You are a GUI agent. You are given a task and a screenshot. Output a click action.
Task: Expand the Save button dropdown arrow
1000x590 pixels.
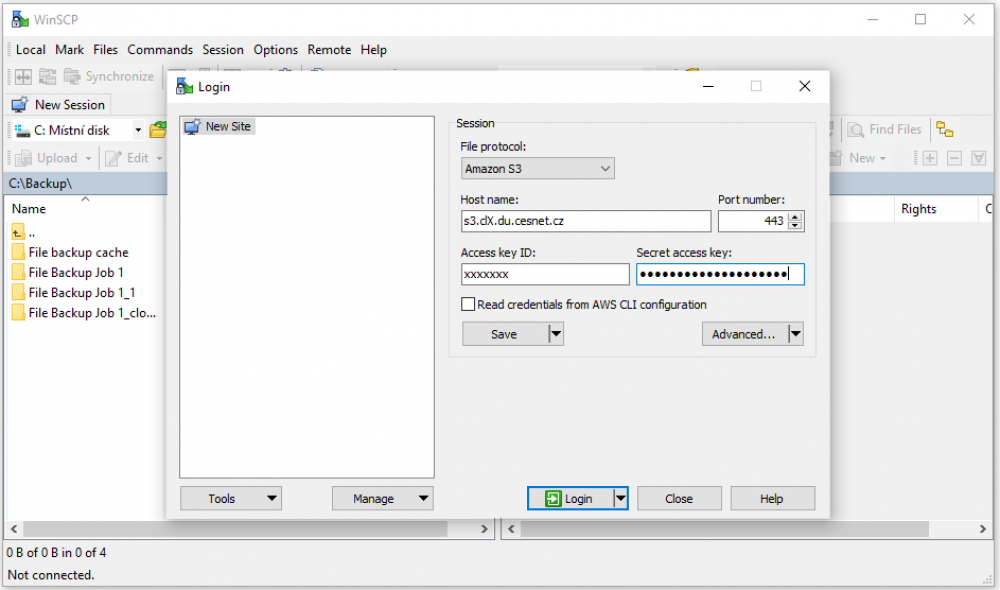pos(556,334)
